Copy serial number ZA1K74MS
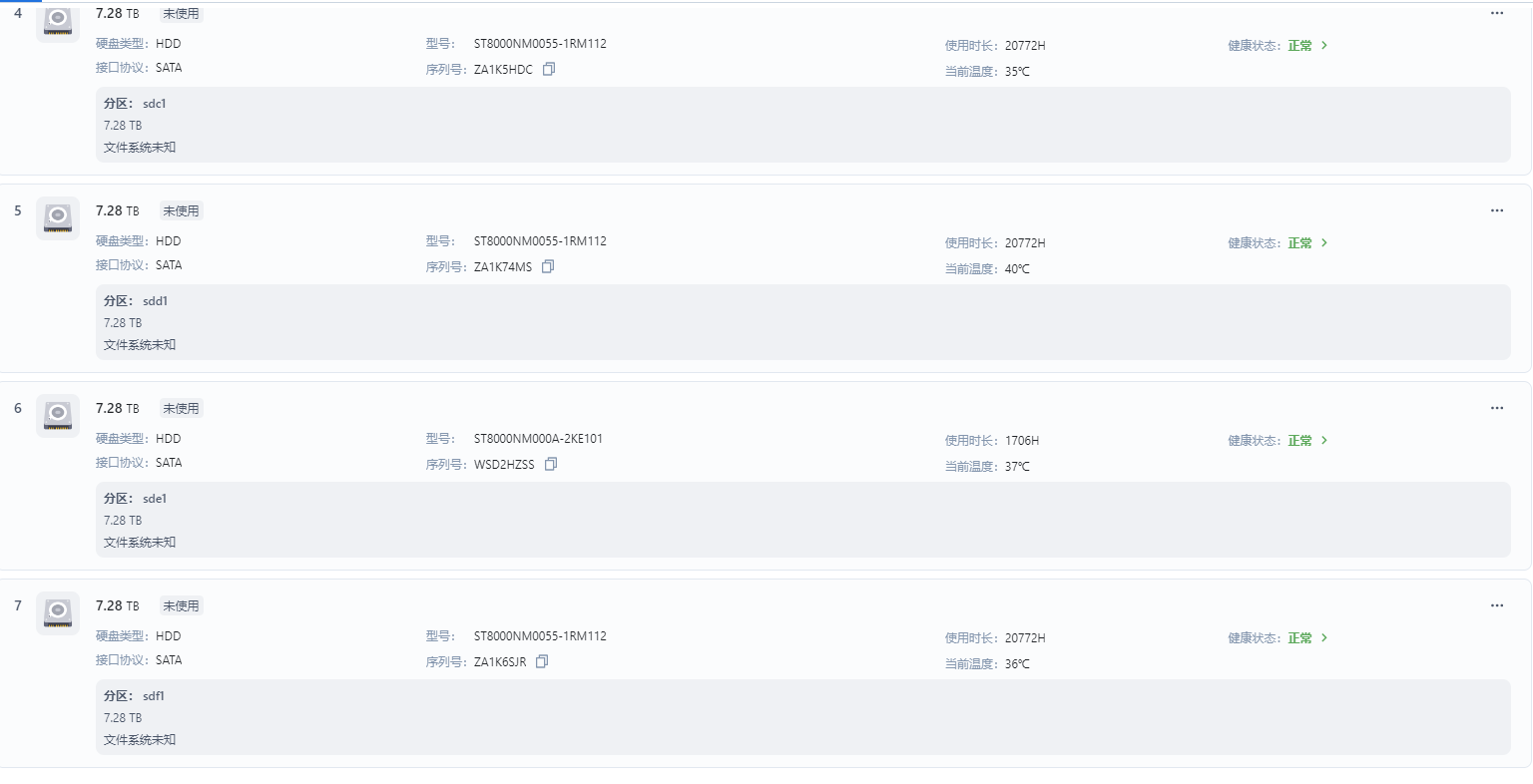This screenshot has width=1533, height=784. pos(548,267)
